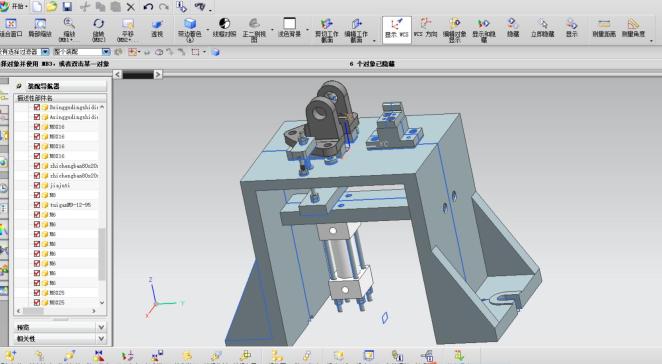Click the 描述性部件名 column header
662x364 pixels.
pos(35,98)
